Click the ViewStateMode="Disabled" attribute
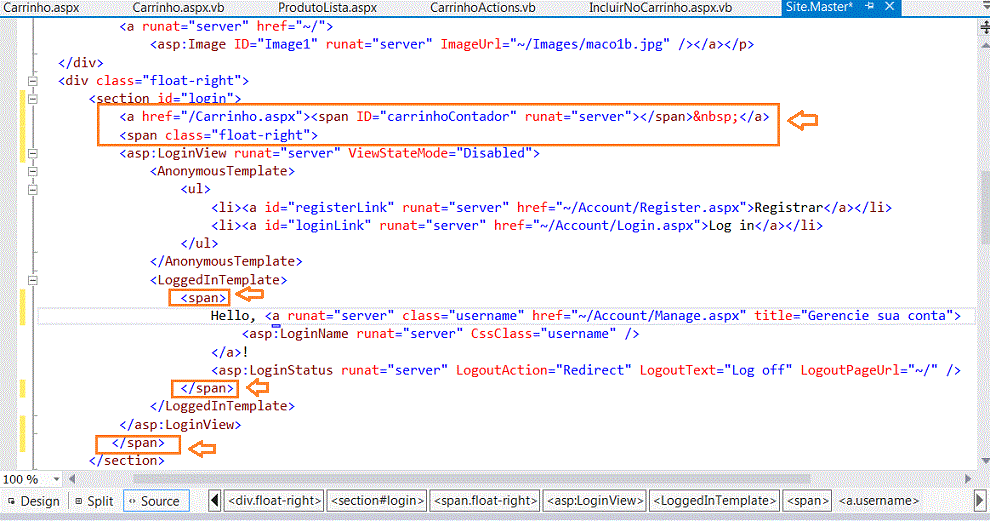 pos(440,153)
